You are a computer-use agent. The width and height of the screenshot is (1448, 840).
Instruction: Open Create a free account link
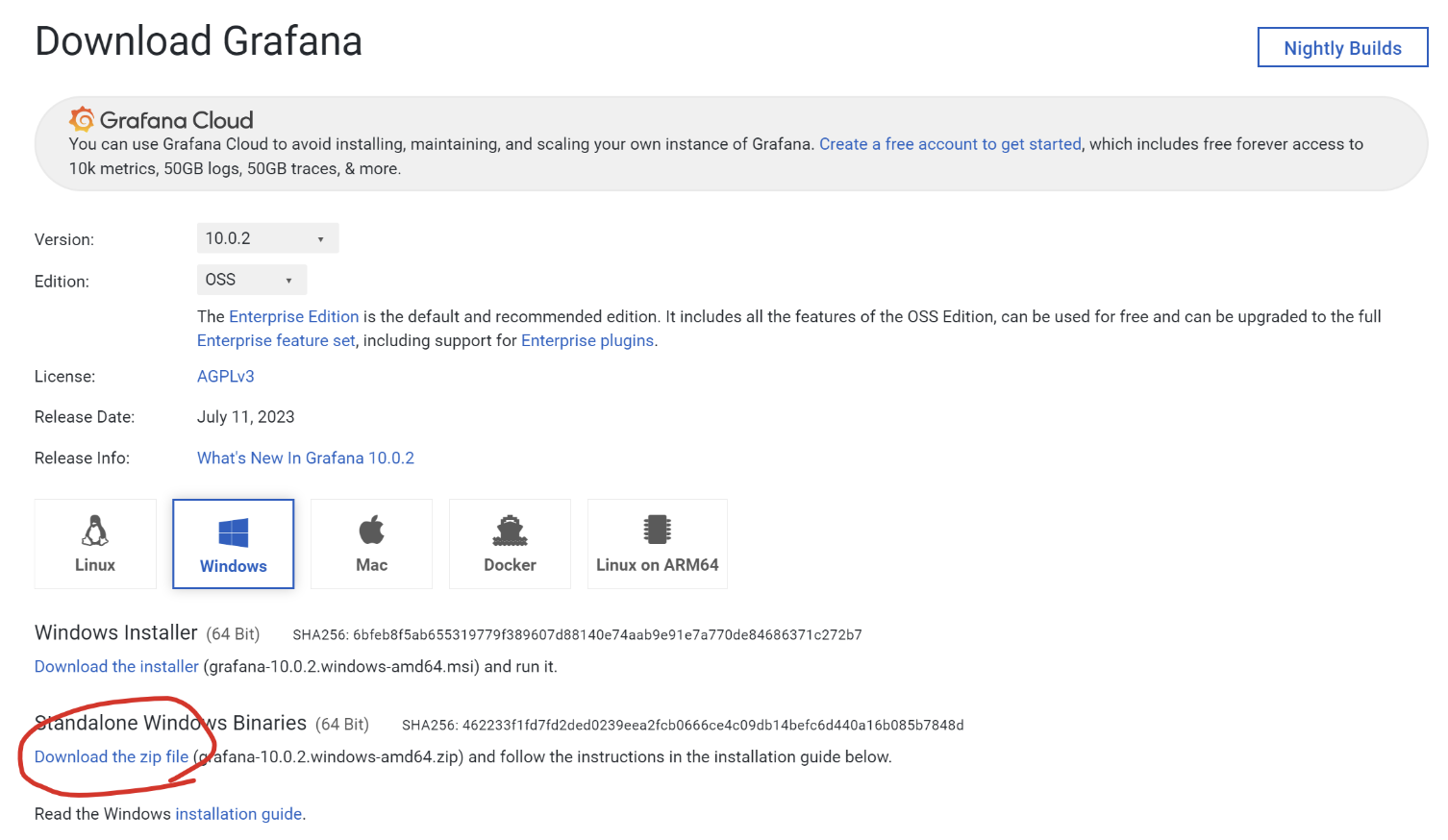[x=950, y=144]
